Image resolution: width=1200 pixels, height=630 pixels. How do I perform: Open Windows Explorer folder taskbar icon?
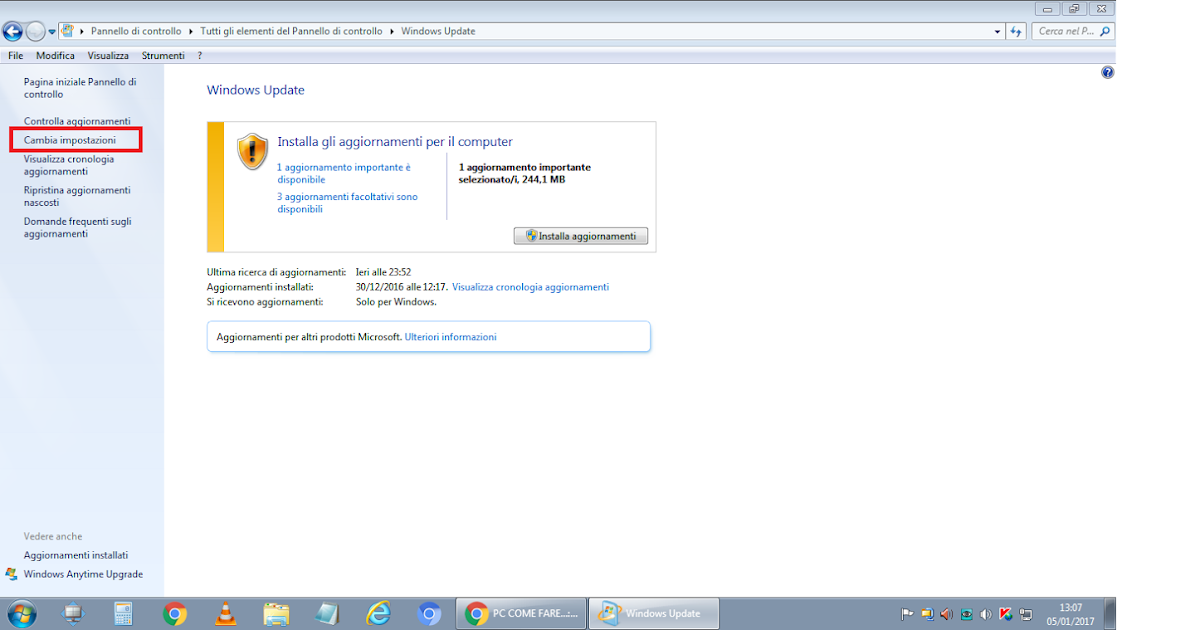point(277,613)
